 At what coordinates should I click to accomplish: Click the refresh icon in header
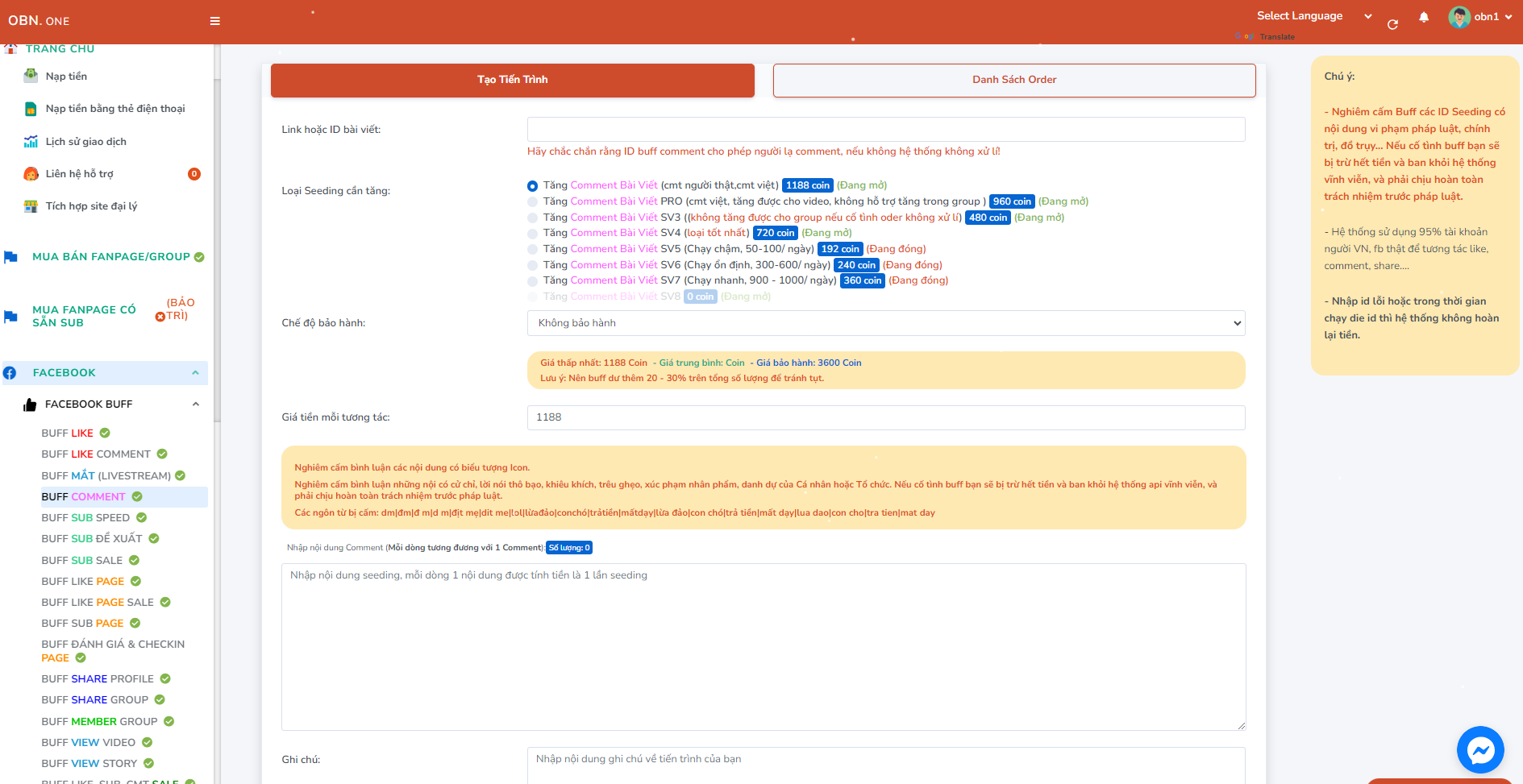[1392, 25]
